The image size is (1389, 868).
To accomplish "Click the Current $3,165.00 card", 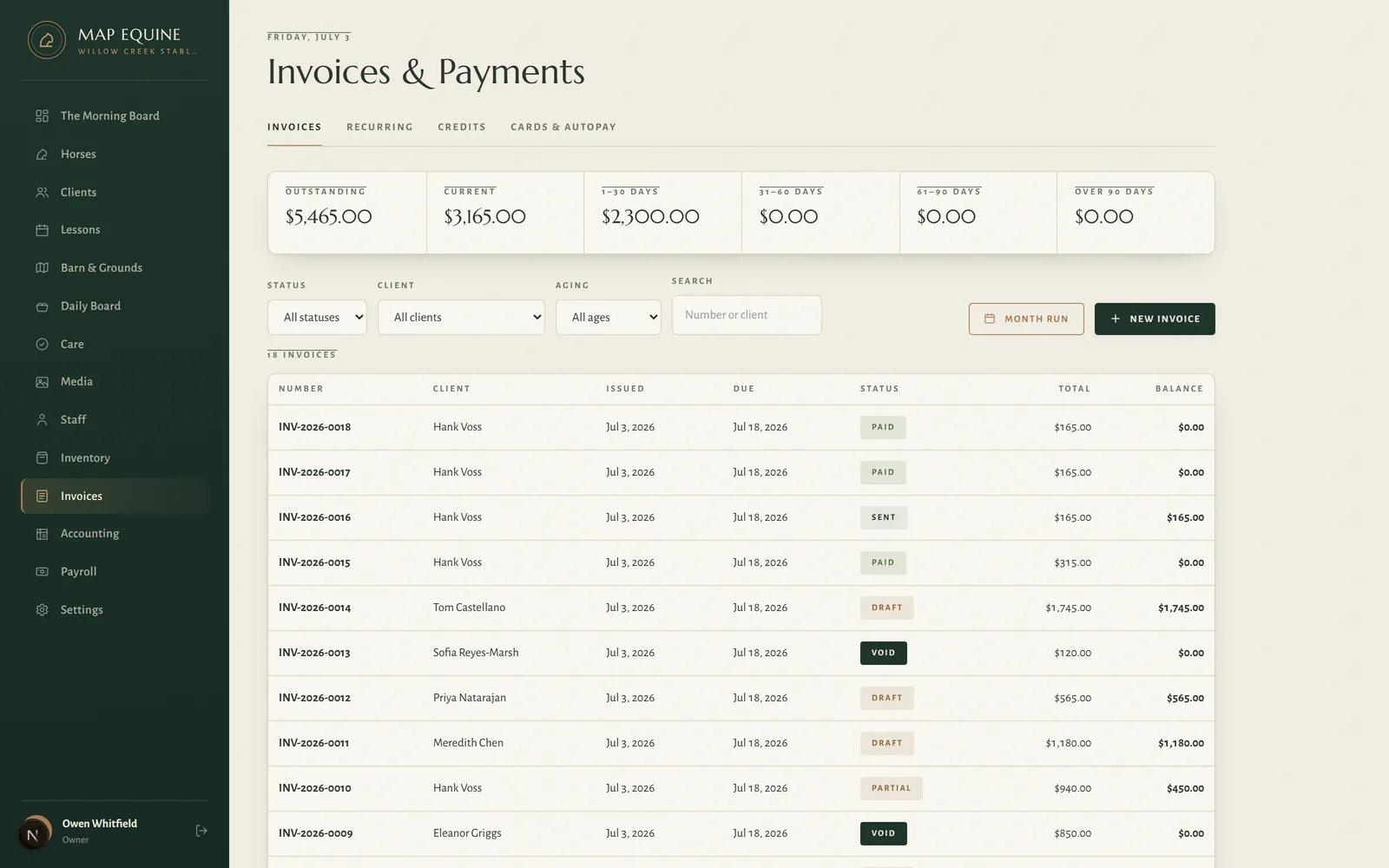I will pos(505,213).
